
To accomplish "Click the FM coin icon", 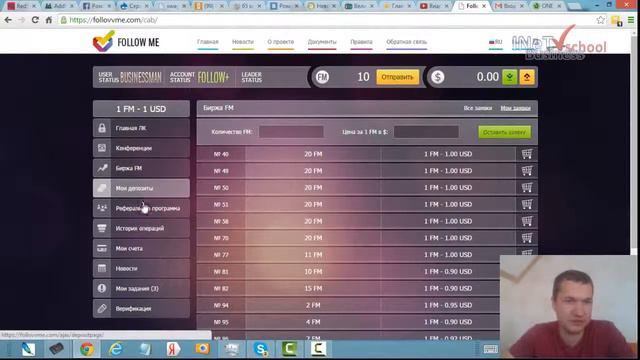I will pos(322,77).
